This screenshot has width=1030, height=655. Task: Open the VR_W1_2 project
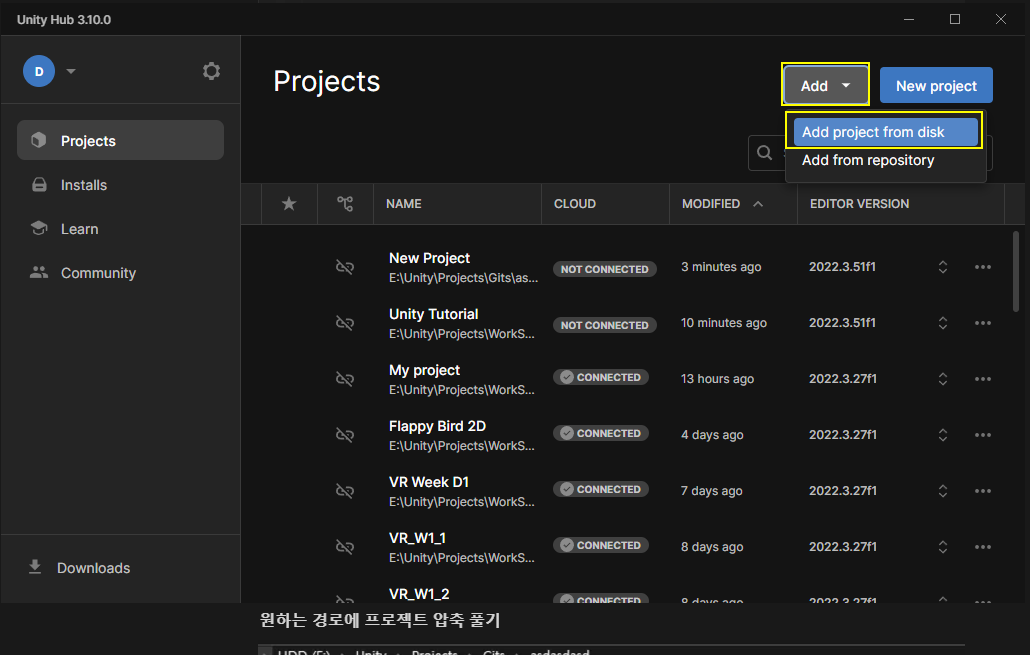pos(419,594)
